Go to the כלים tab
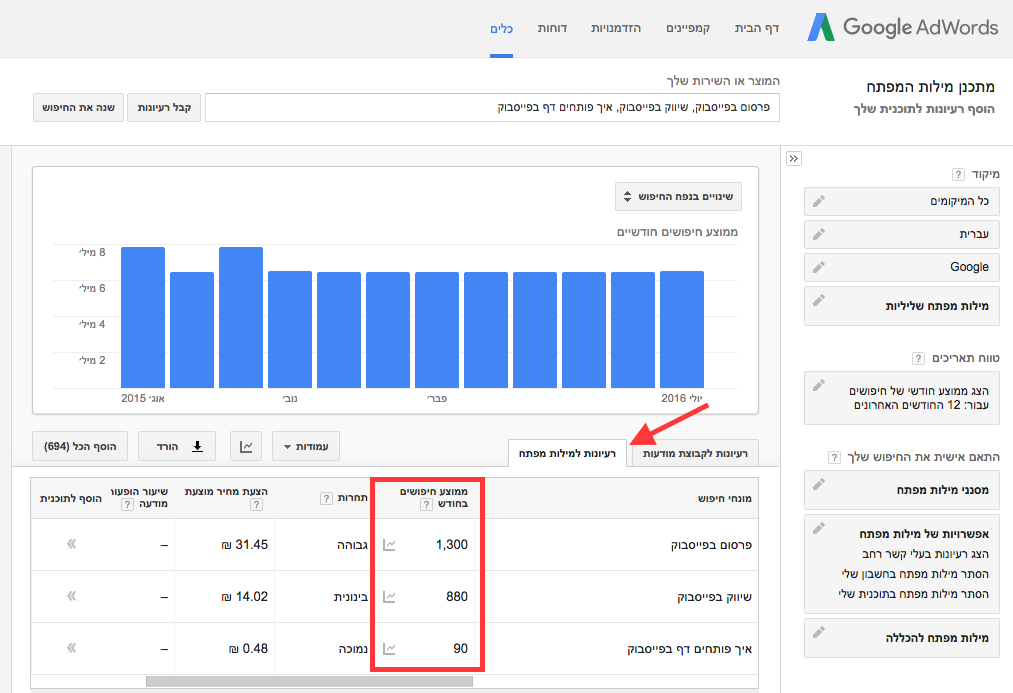The height and width of the screenshot is (693, 1013). click(501, 28)
